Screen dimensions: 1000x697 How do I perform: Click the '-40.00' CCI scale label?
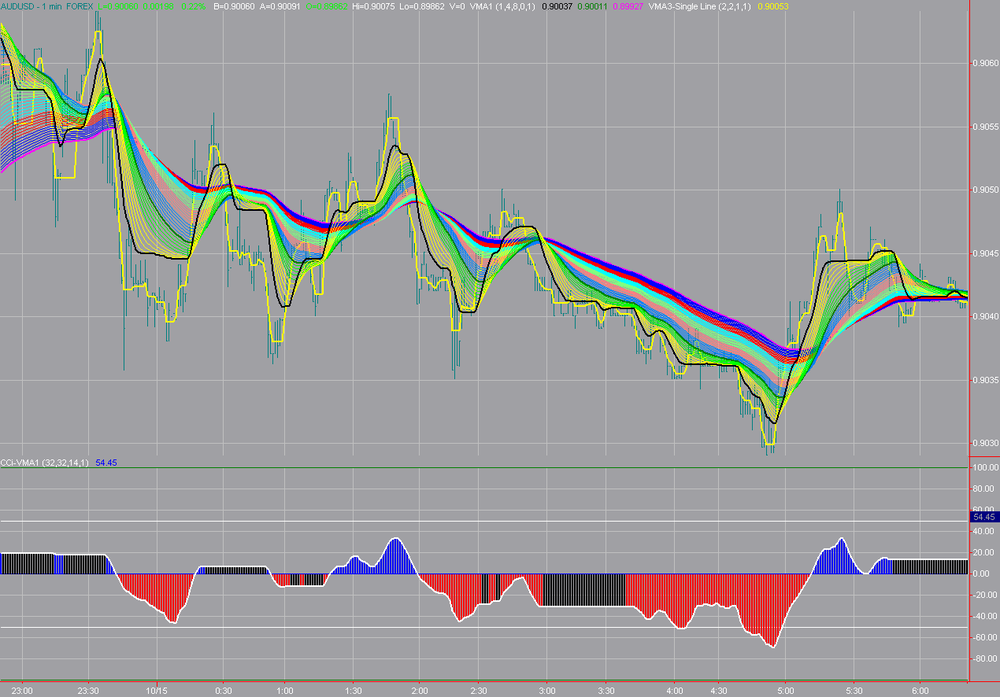click(x=985, y=616)
